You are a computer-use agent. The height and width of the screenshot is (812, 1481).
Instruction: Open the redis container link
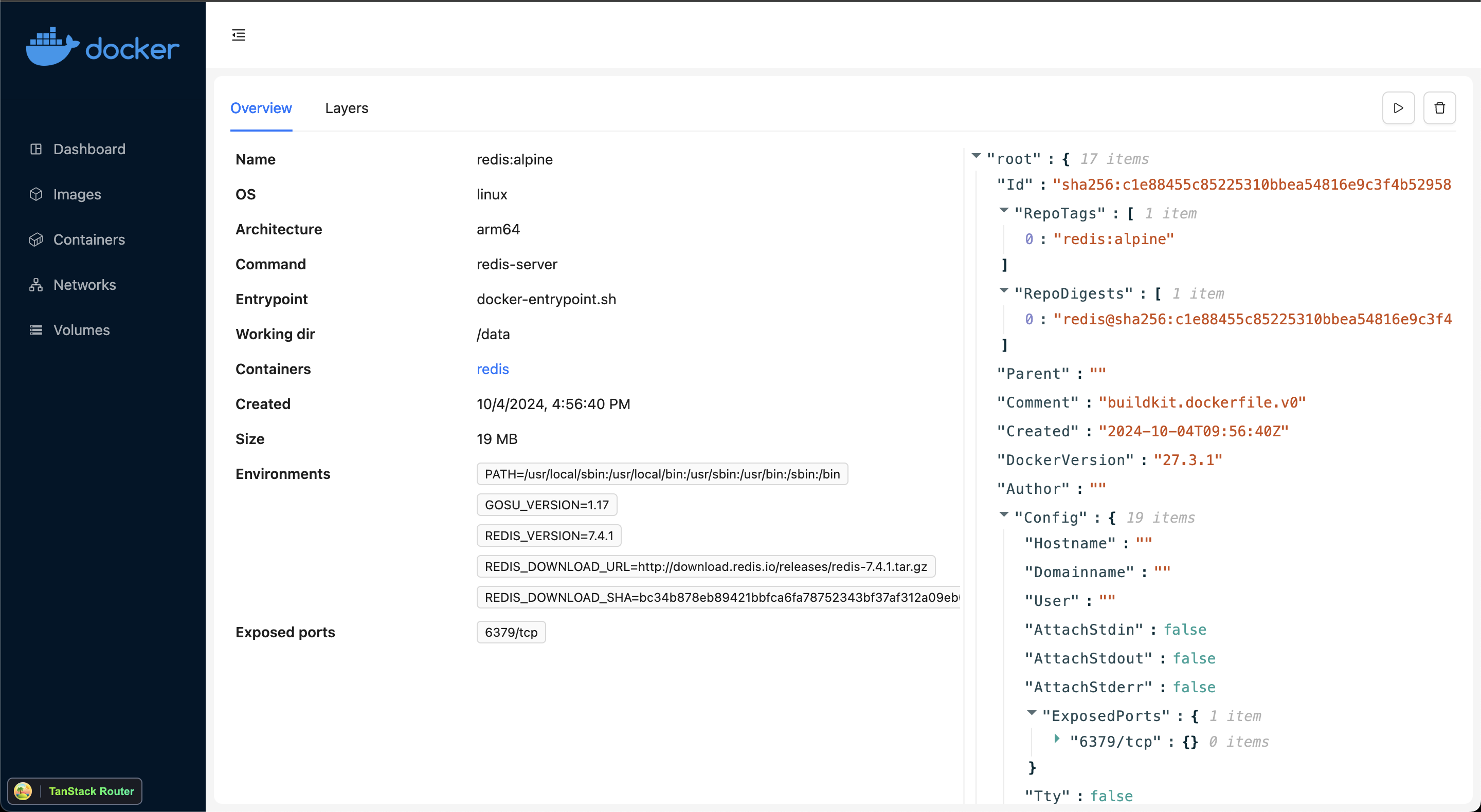pos(493,369)
